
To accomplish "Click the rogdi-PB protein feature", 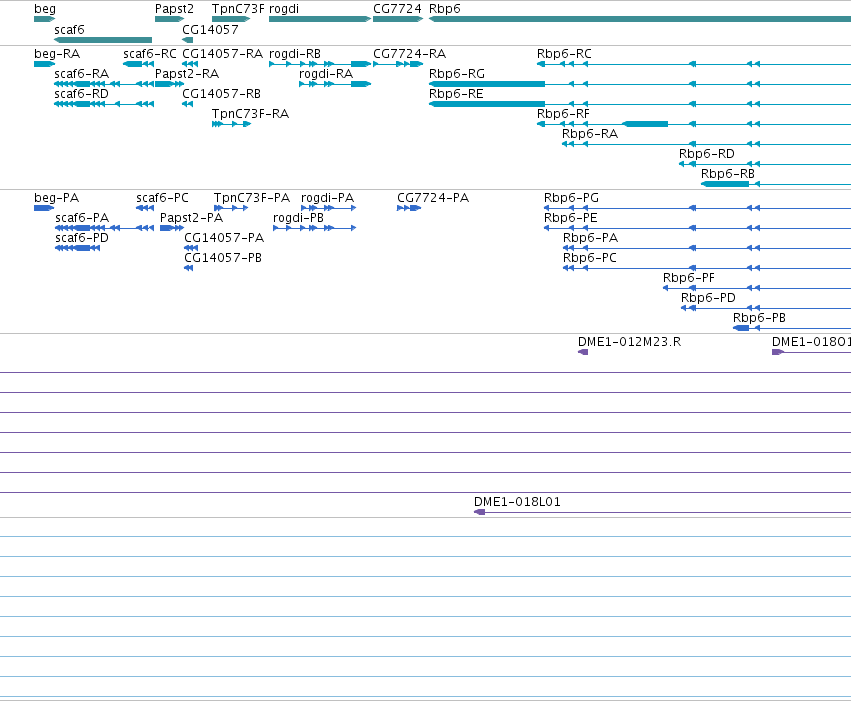I will [315, 228].
